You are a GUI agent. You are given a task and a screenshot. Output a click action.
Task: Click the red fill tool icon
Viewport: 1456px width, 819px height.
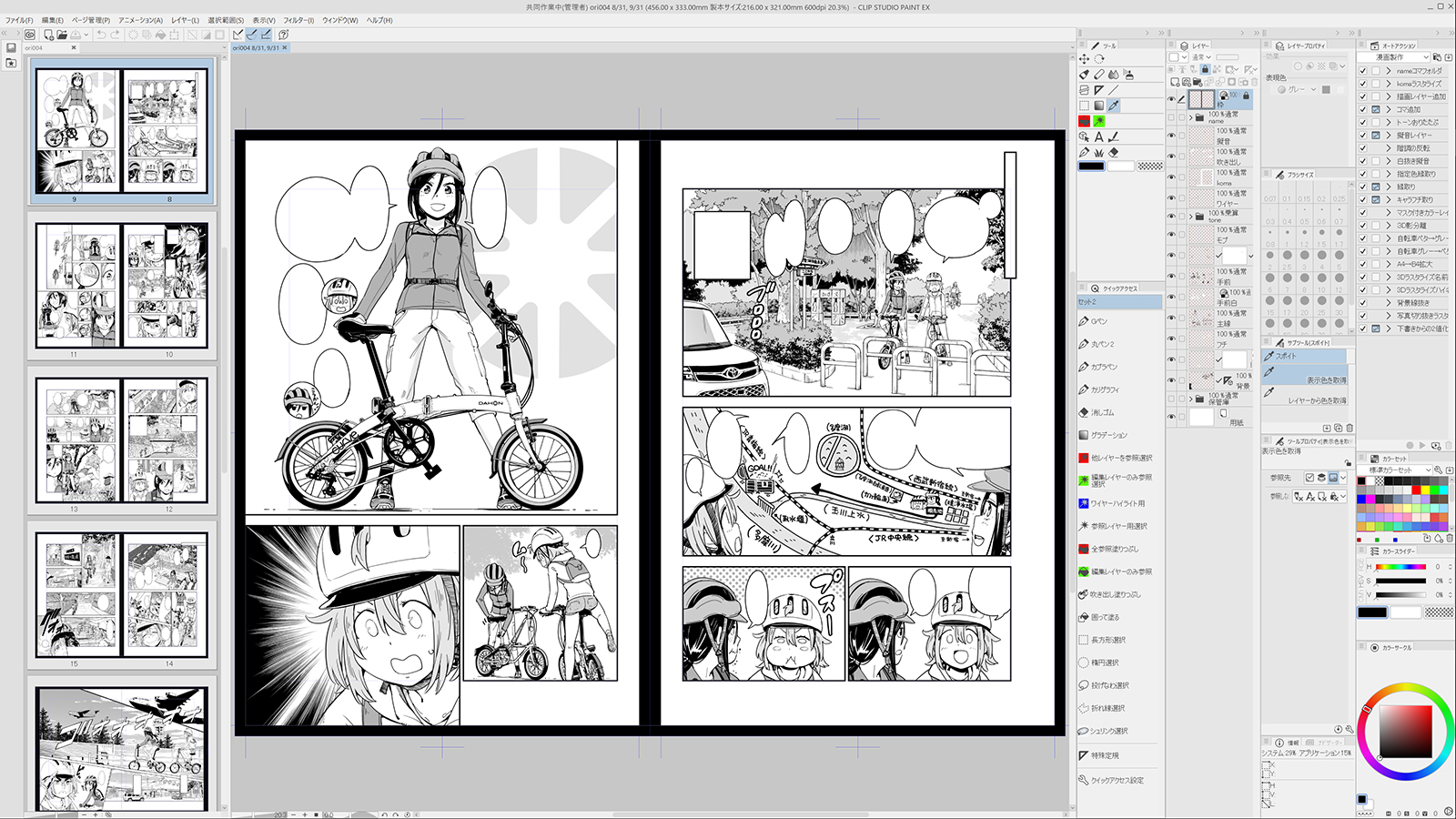pyautogui.click(x=1085, y=121)
